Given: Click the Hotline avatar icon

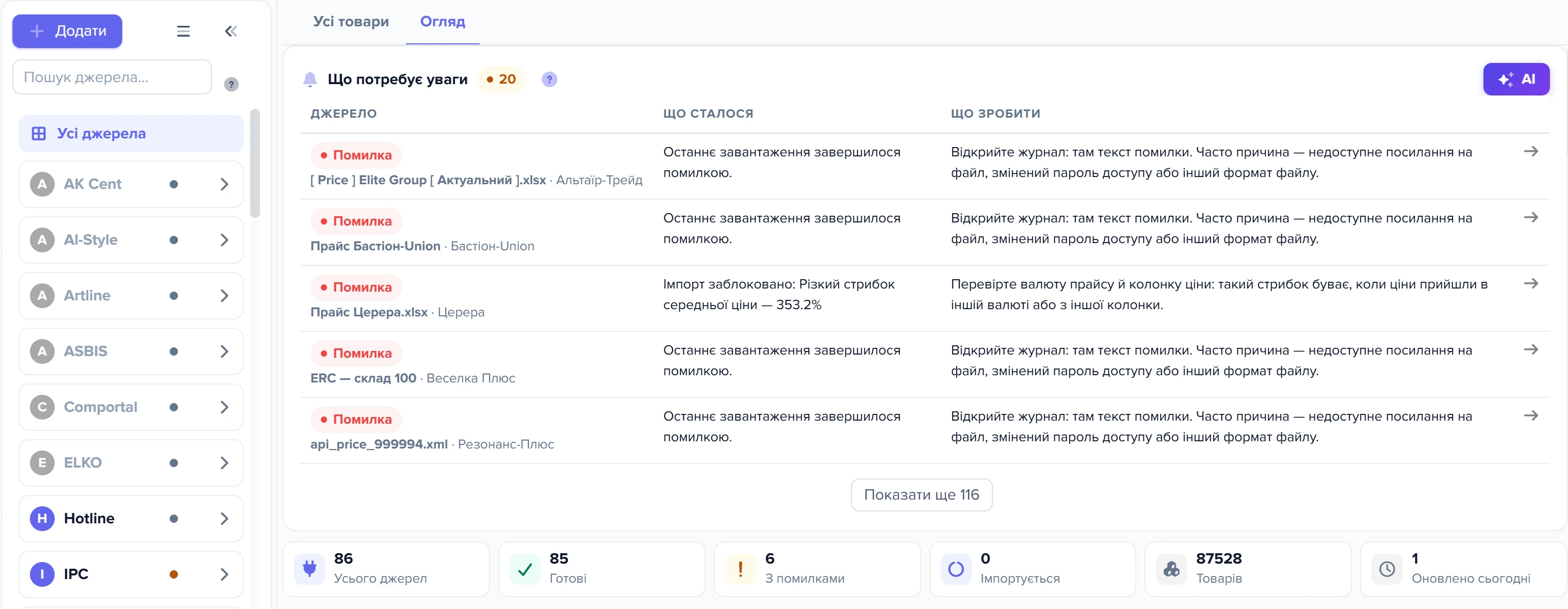Looking at the screenshot, I should coord(42,518).
